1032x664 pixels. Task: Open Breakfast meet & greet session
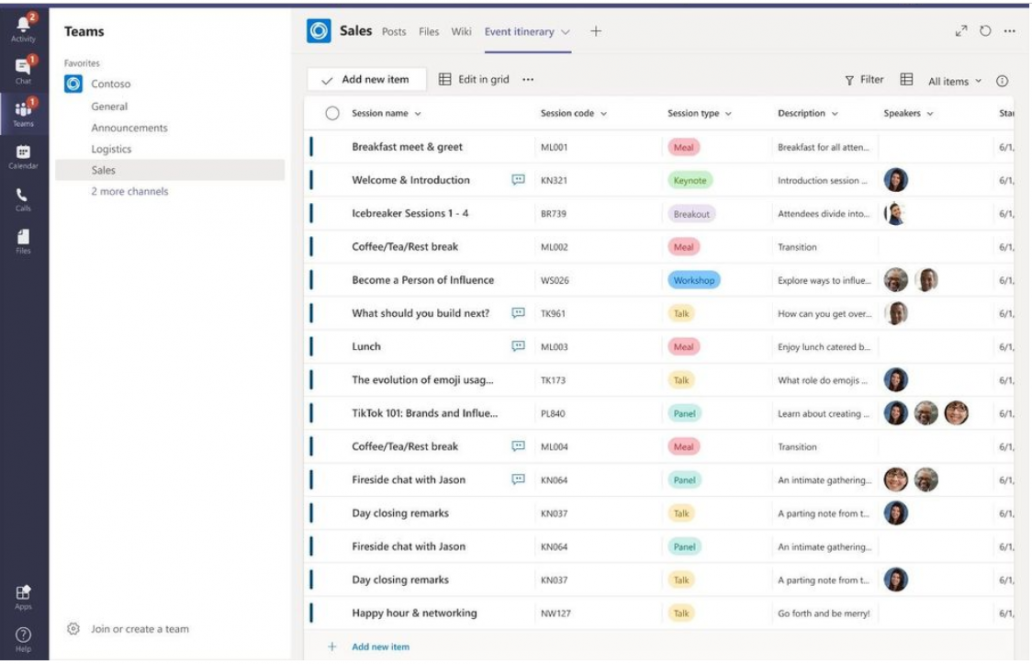tap(407, 147)
